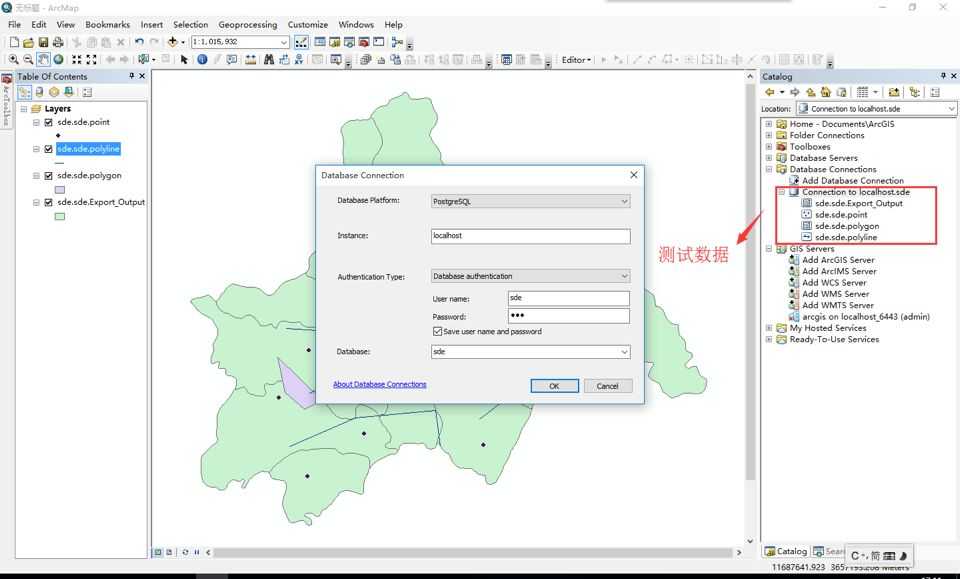Click sde.sde.polygon purple symbol swatch

point(59,189)
